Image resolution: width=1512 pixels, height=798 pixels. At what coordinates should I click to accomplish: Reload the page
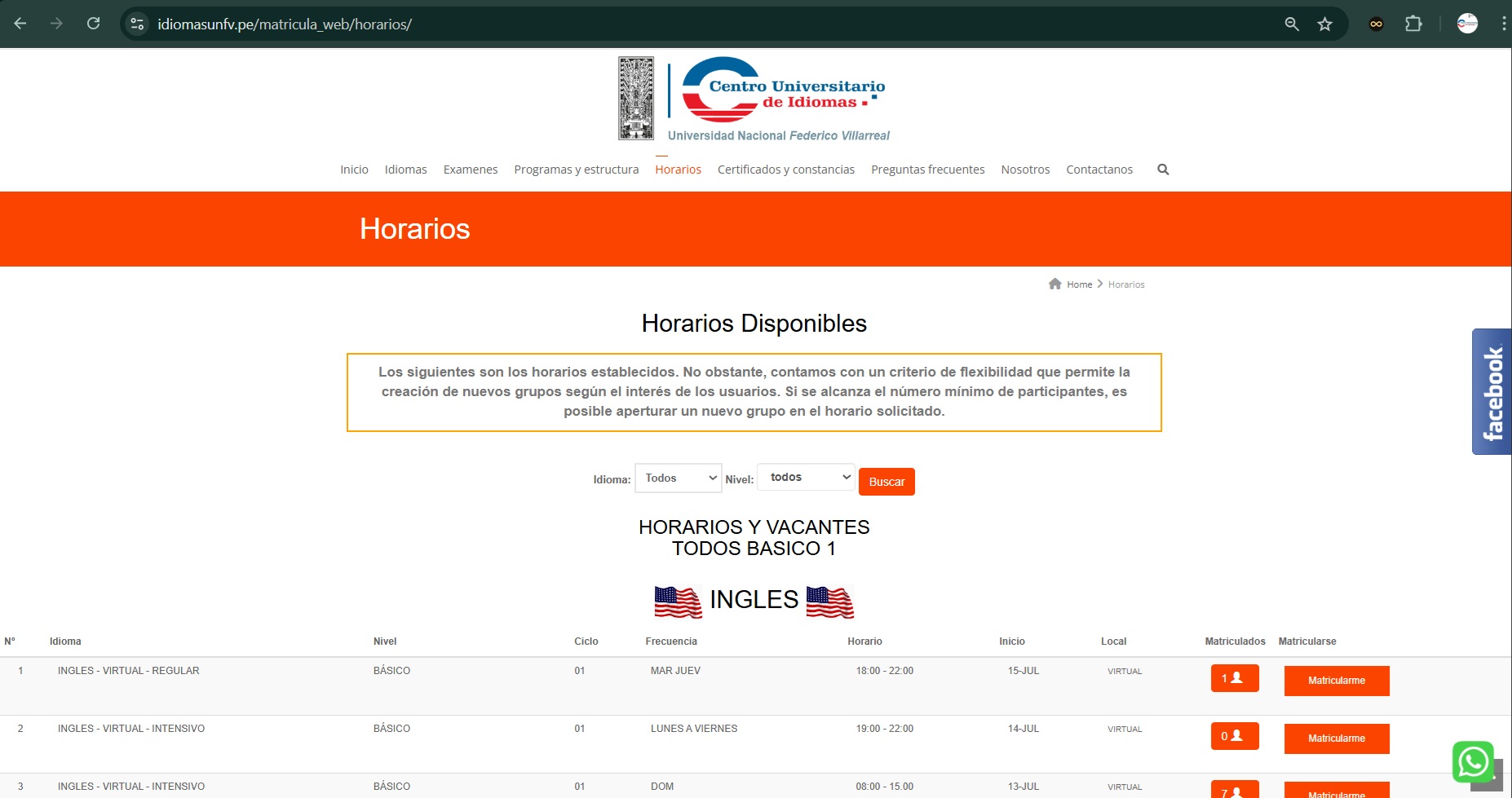(92, 24)
